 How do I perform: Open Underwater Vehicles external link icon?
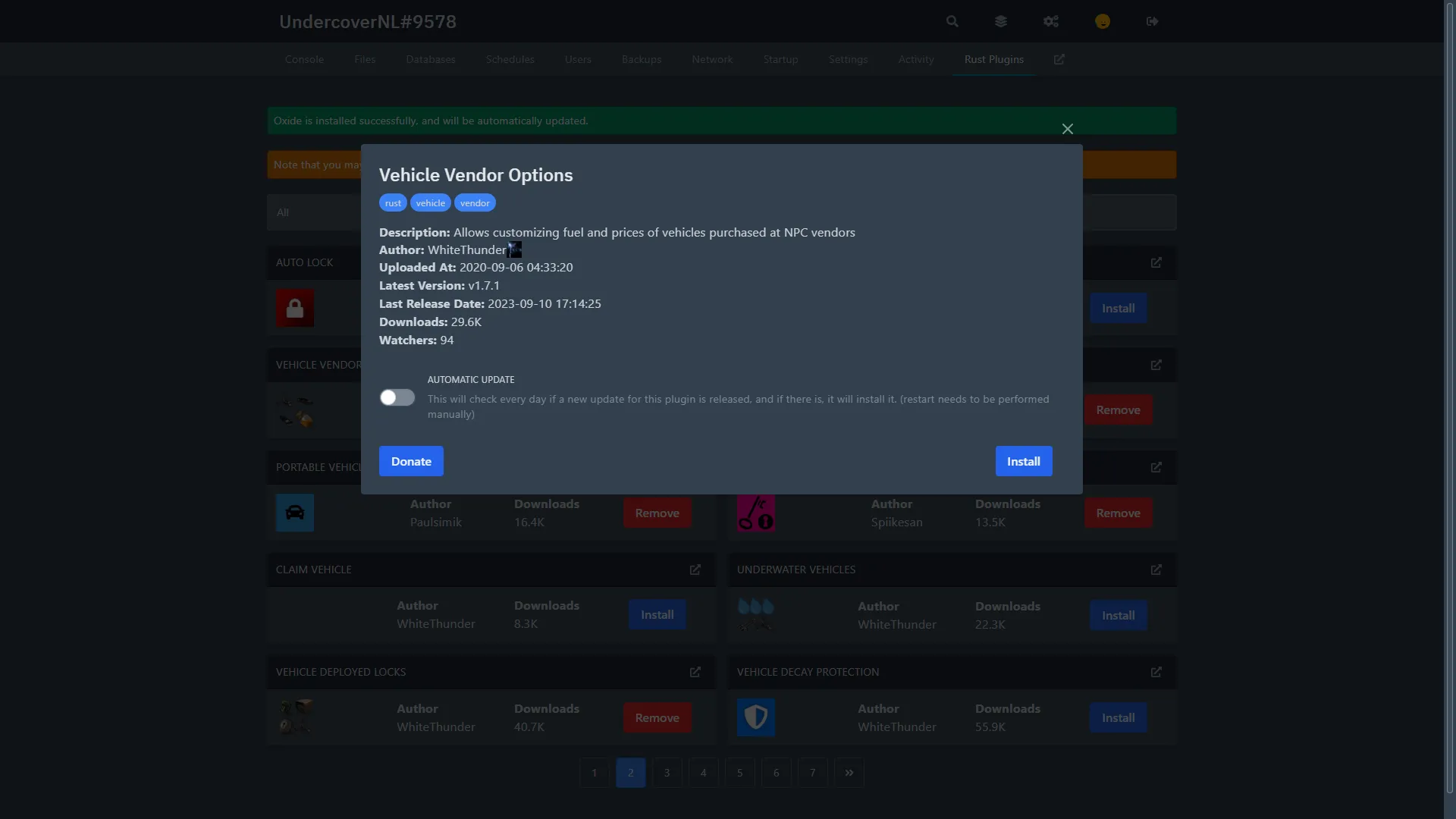(x=1156, y=570)
